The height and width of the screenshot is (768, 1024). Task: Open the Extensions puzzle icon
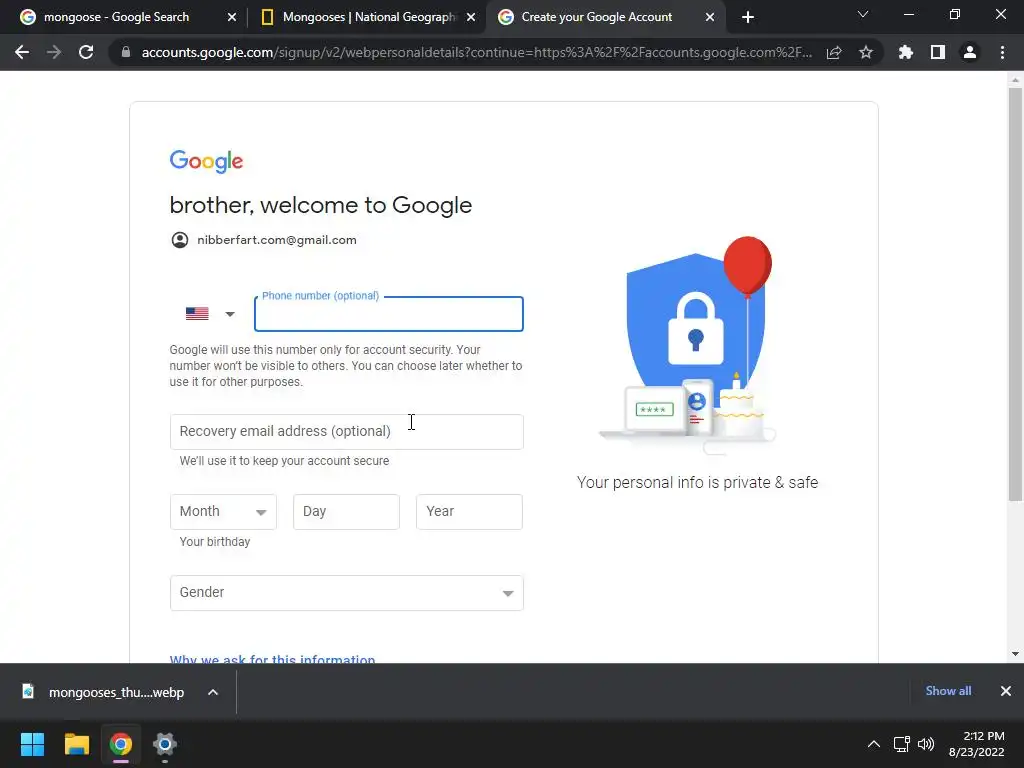[x=906, y=52]
